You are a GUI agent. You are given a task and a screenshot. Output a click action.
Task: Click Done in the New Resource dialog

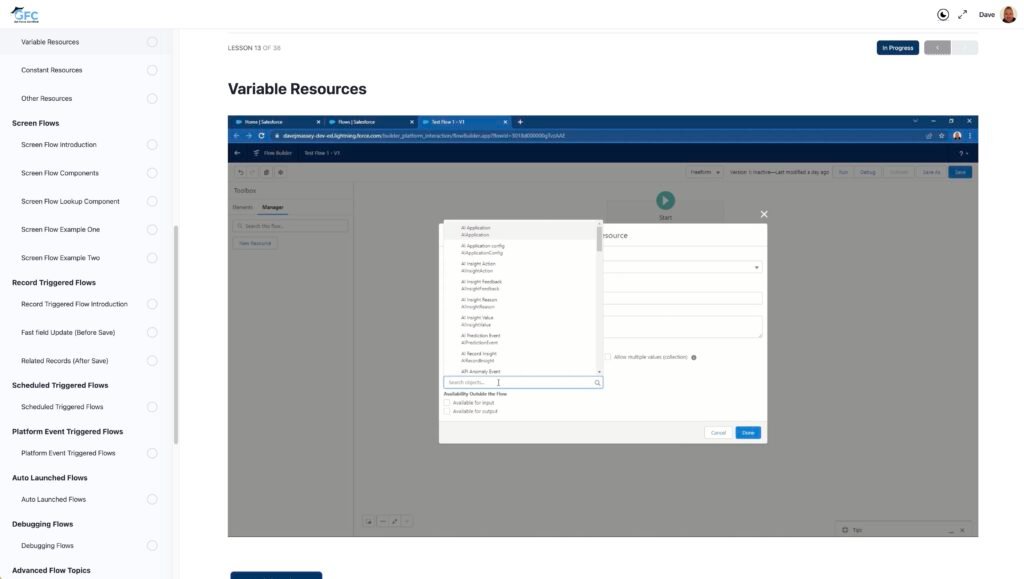pos(748,433)
